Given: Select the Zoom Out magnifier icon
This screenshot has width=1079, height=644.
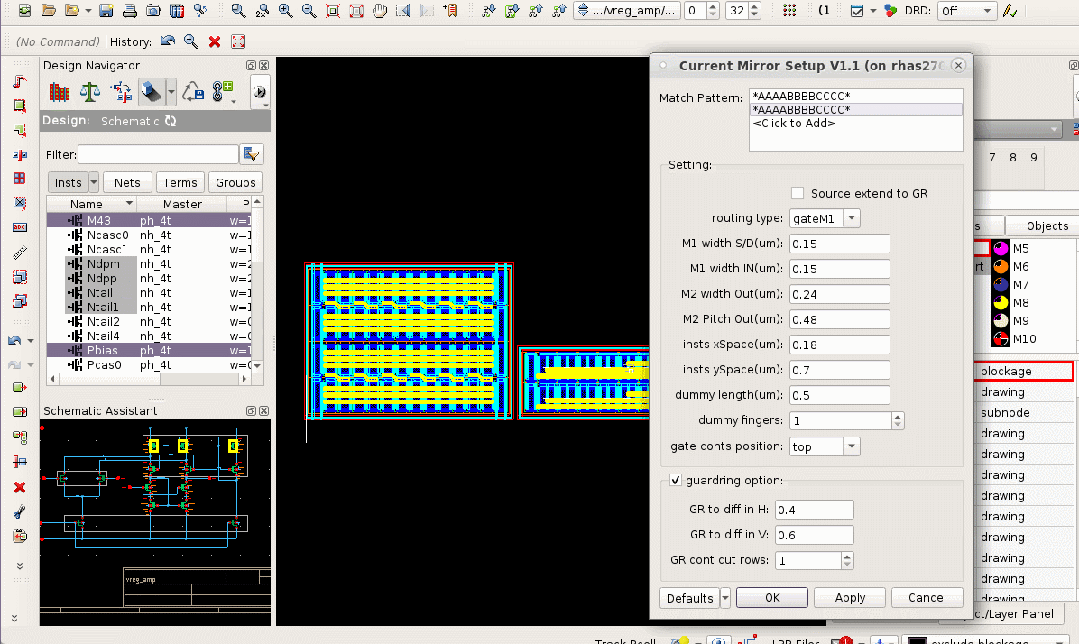Looking at the screenshot, I should point(309,10).
